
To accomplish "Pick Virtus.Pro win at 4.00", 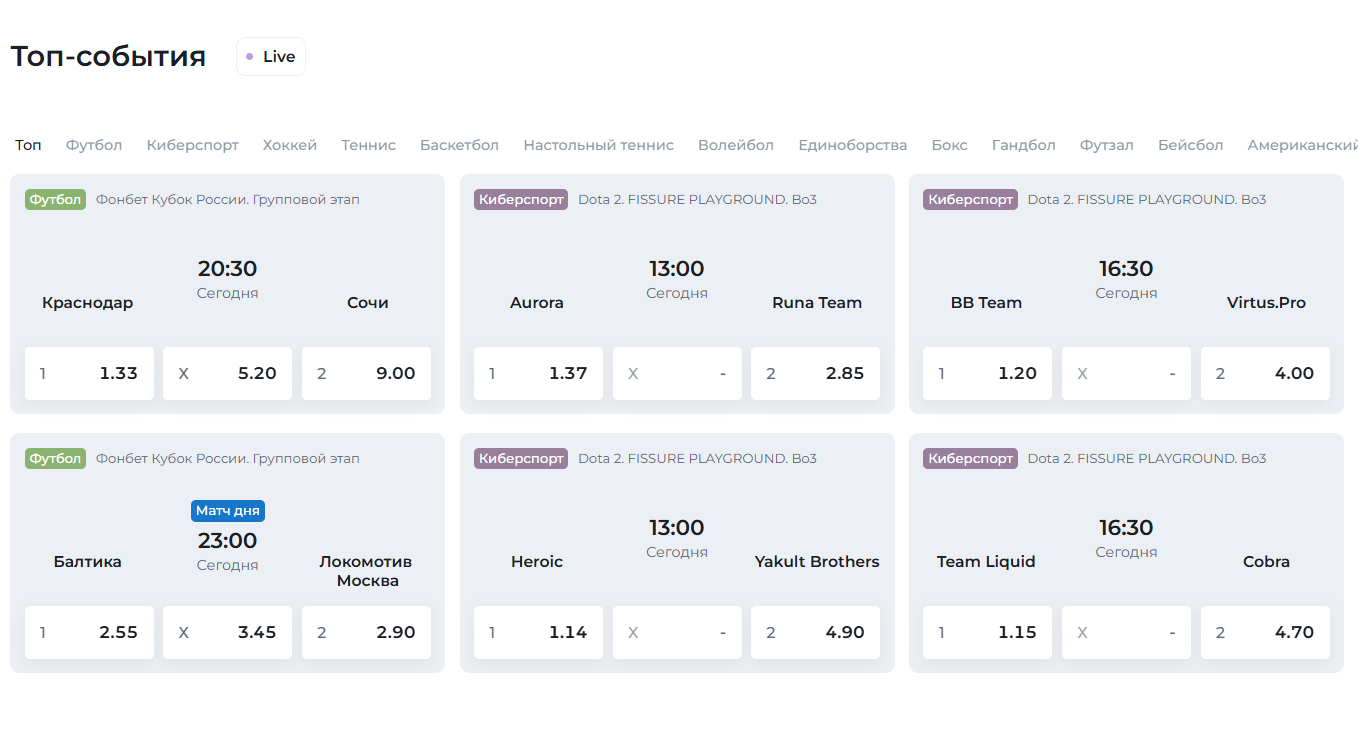I will click(1265, 374).
